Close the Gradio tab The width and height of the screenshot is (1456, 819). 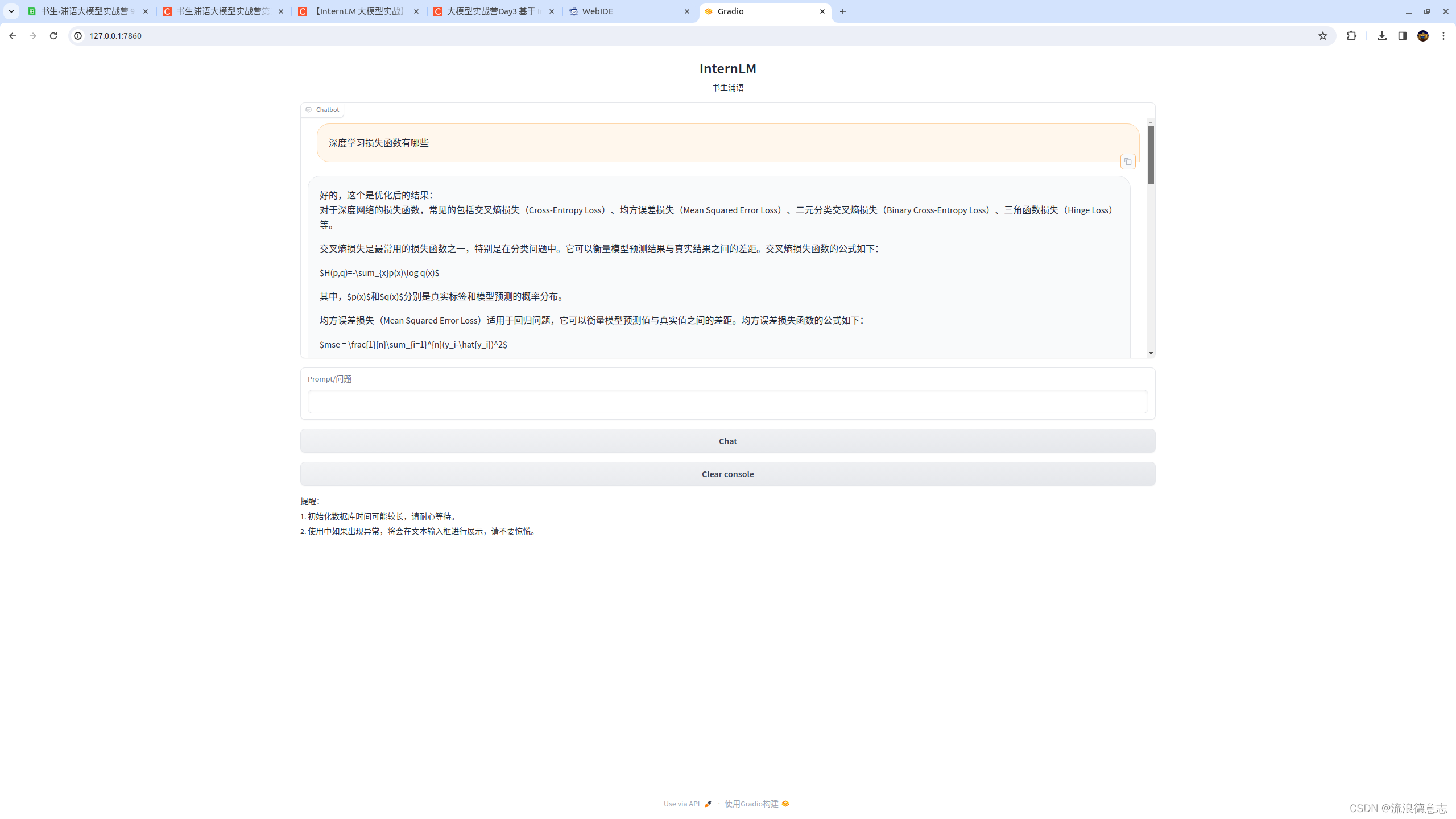click(822, 11)
